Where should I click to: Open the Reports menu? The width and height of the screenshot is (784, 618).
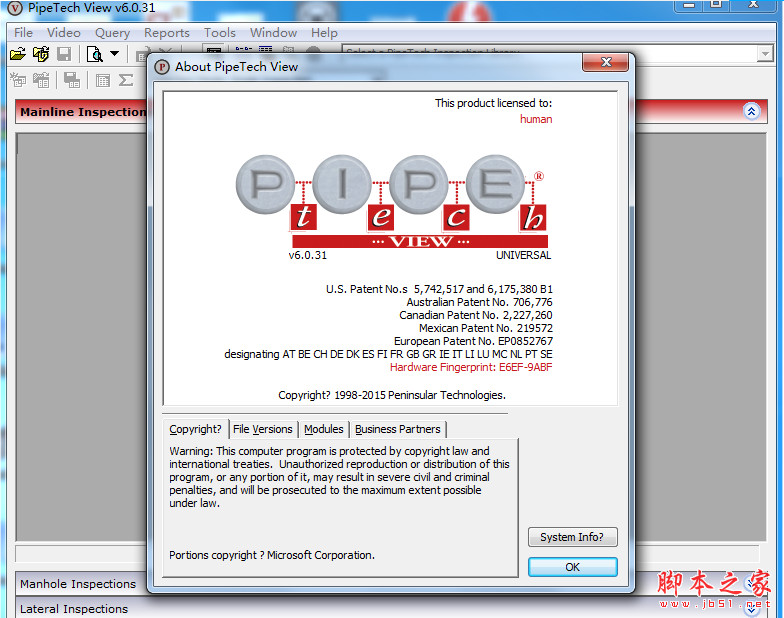tap(166, 33)
